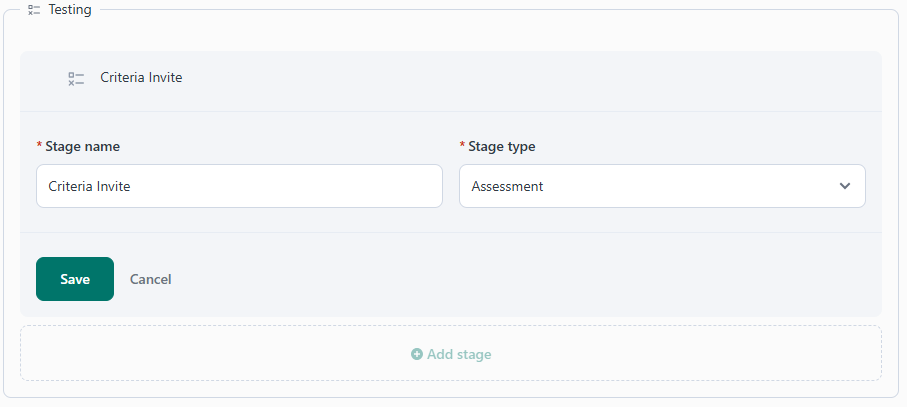Viewport: 907px width, 407px height.
Task: Click the selected Assessment value
Action: [x=507, y=186]
